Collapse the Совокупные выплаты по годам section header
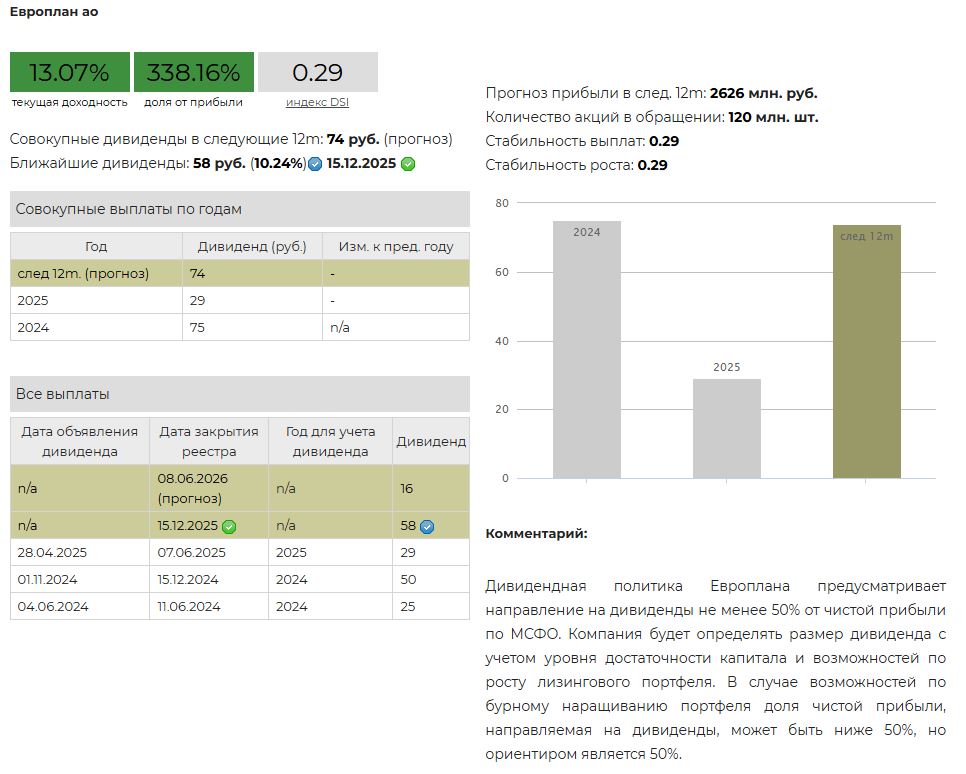This screenshot has width=966, height=774. point(239,209)
